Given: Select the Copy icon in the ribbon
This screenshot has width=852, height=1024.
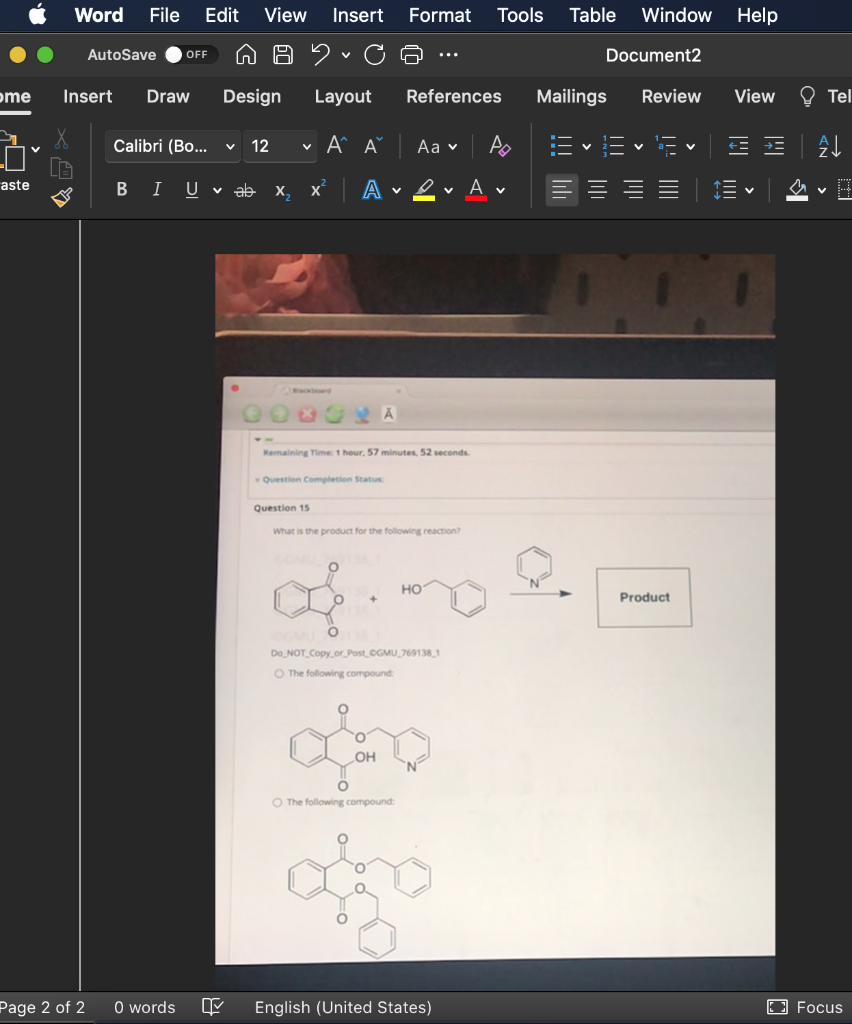Looking at the screenshot, I should pyautogui.click(x=60, y=168).
